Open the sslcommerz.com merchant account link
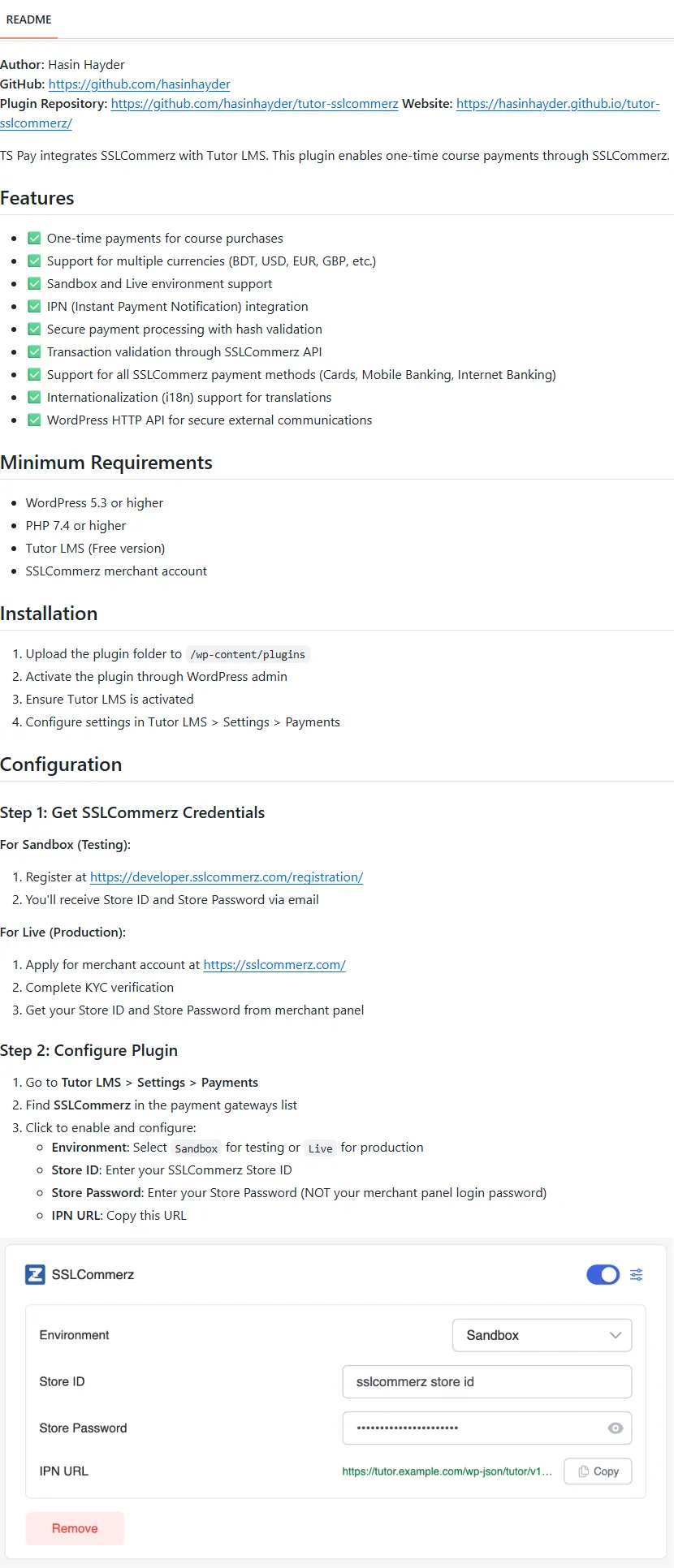The width and height of the screenshot is (674, 1568). click(274, 965)
